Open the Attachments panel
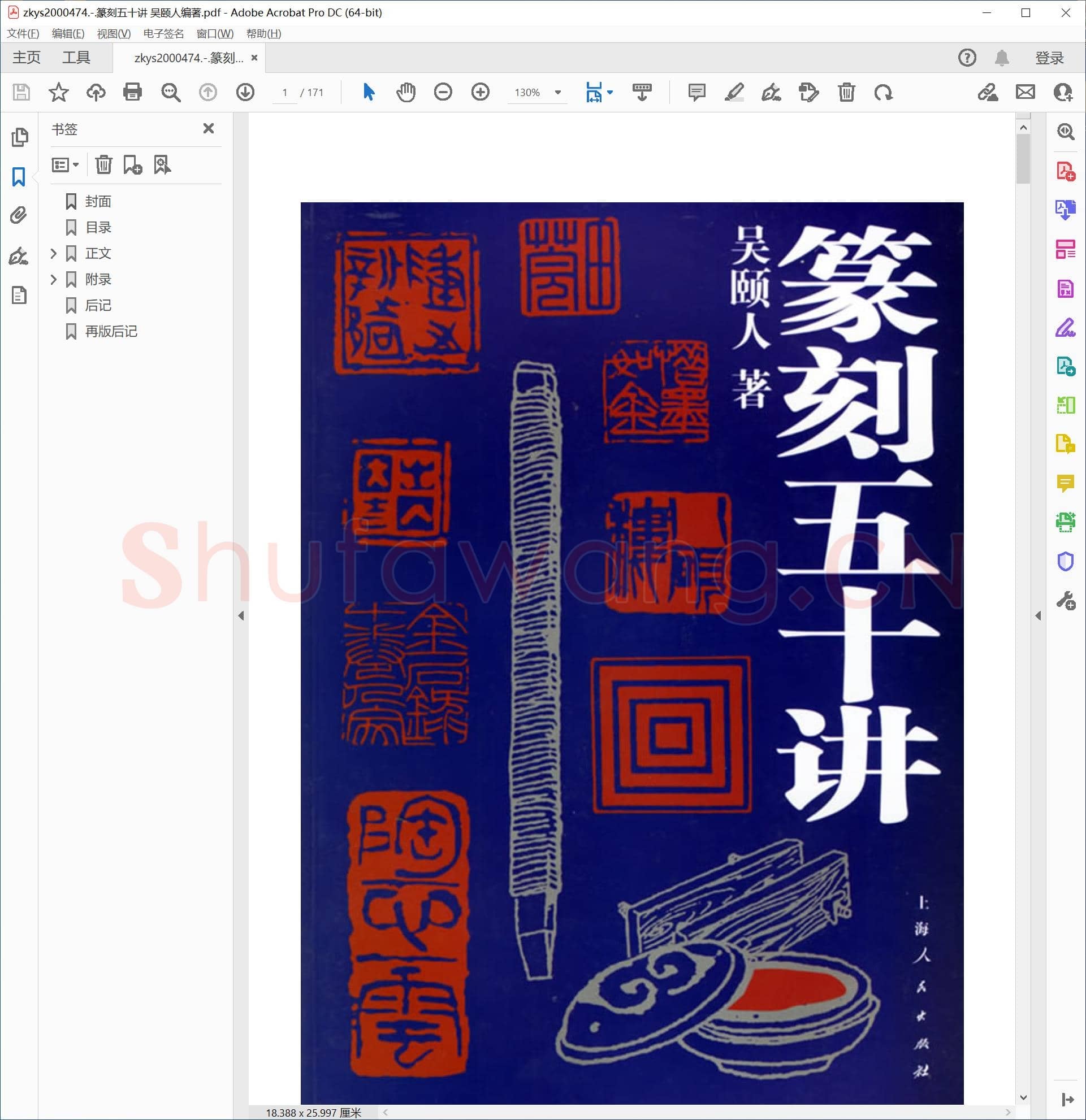The width and height of the screenshot is (1086, 1120). coord(18,216)
